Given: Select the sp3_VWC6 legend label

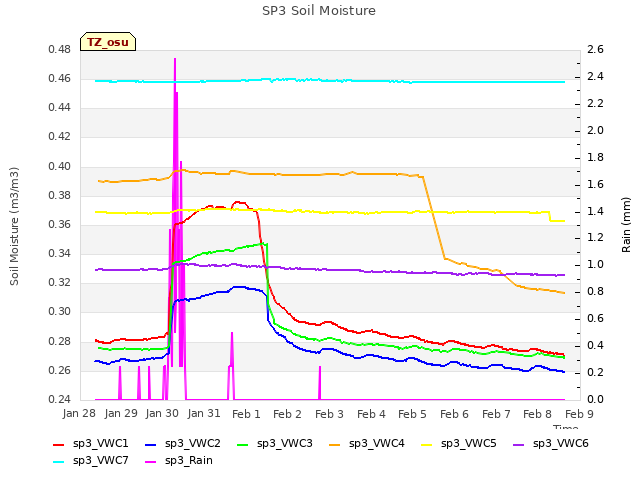Looking at the screenshot, I should (x=560, y=444).
